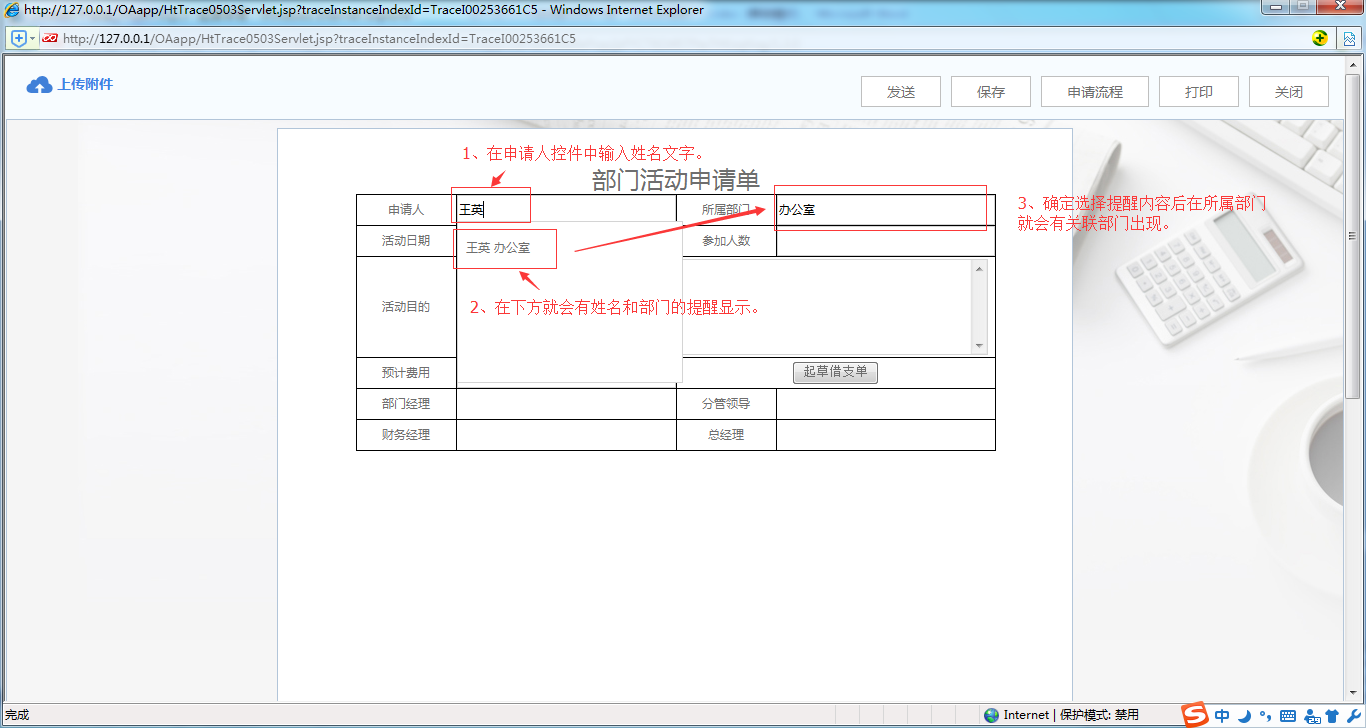Image resolution: width=1366 pixels, height=728 pixels.
Task: Select the 王英 办公室 autocomplete suggestion
Action: 498,248
